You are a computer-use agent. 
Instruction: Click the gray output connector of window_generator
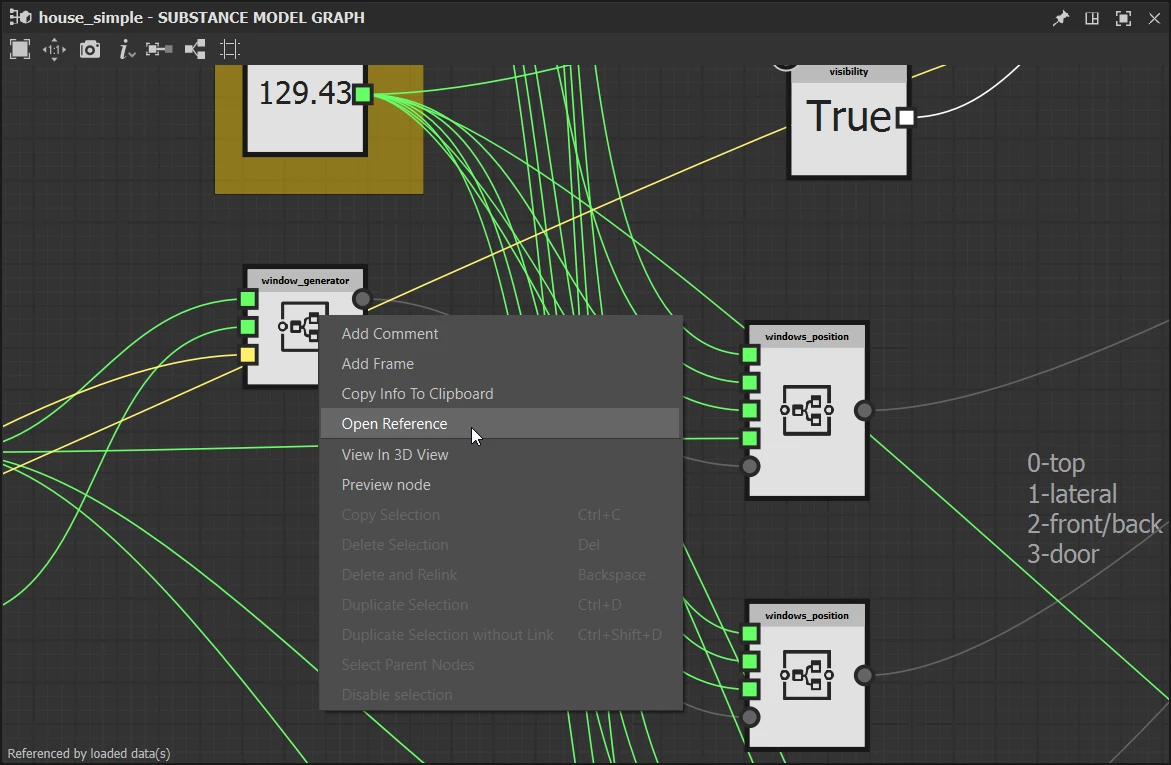361,299
